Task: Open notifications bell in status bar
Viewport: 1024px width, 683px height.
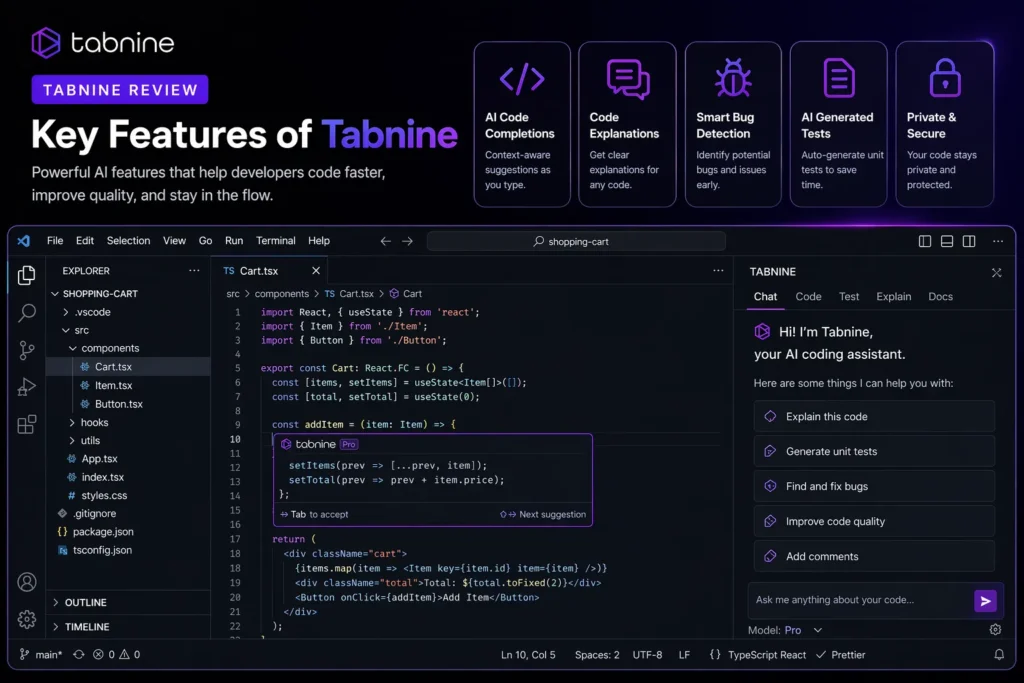Action: [x=999, y=654]
